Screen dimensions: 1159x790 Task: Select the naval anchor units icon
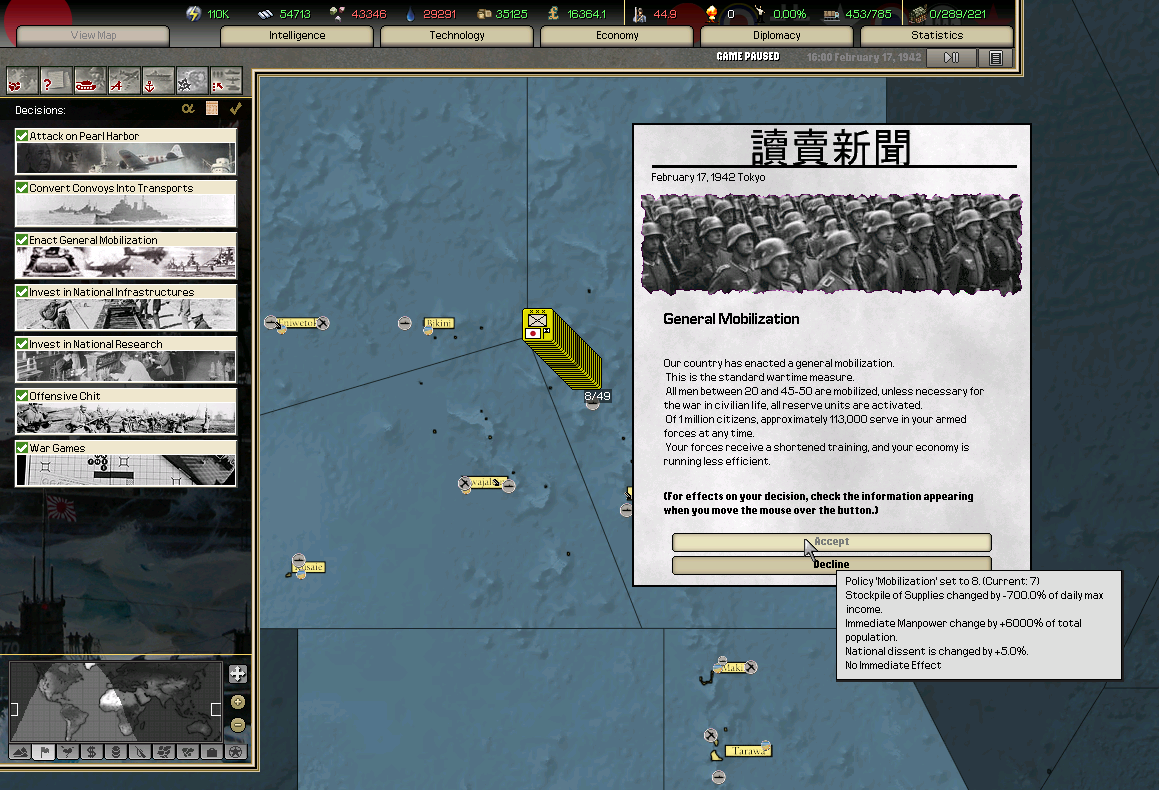tap(158, 80)
